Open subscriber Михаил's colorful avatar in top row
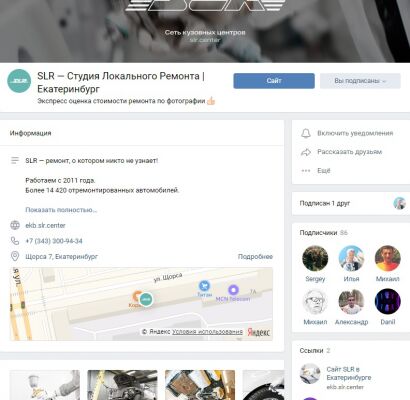Screen dimensions: 410x400 [x=388, y=258]
